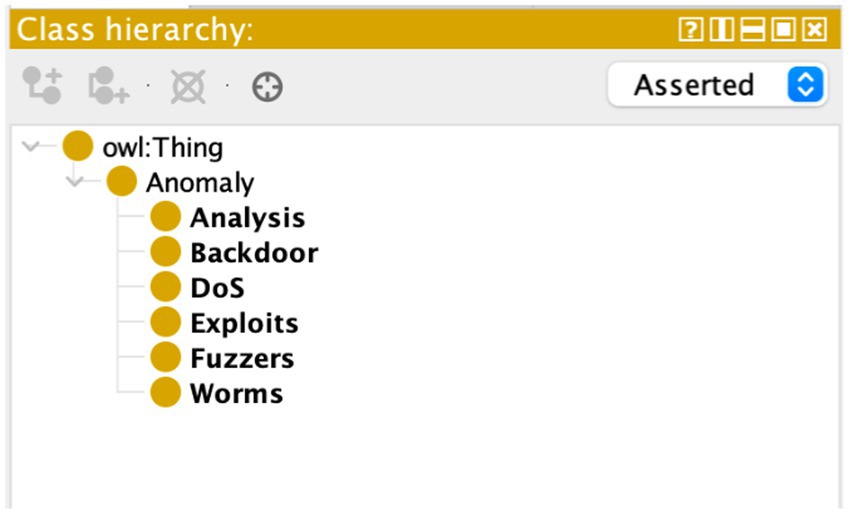
Task: Click the Add subclass icon
Action: (42, 87)
